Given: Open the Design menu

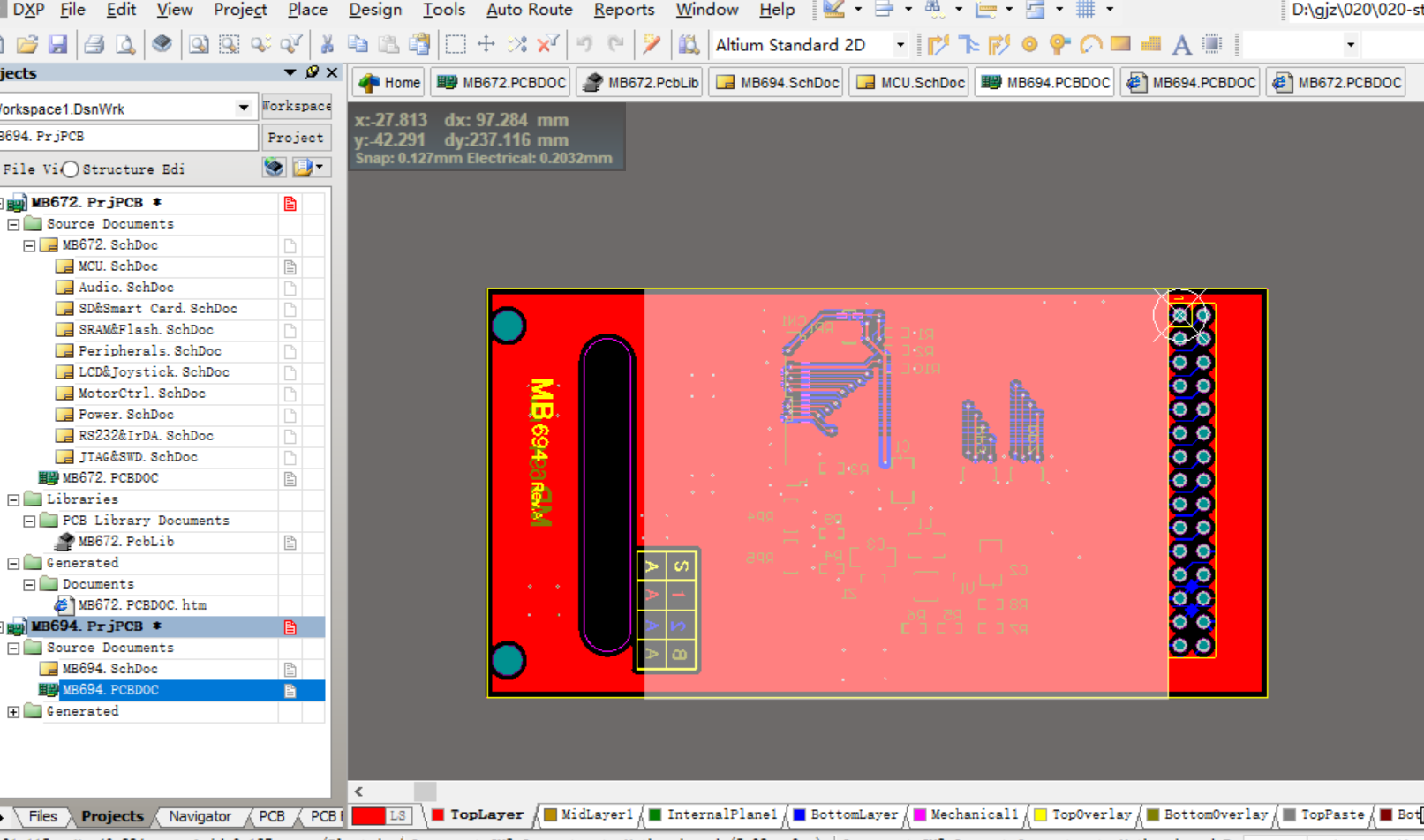Looking at the screenshot, I should click(x=375, y=10).
